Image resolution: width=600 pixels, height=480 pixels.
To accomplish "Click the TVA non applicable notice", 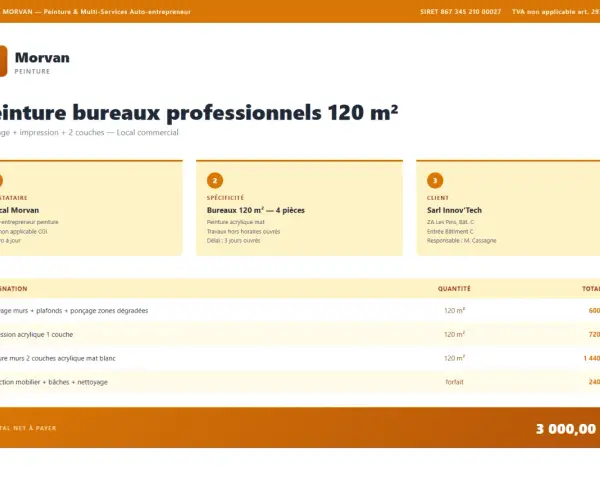I will 556,12.
